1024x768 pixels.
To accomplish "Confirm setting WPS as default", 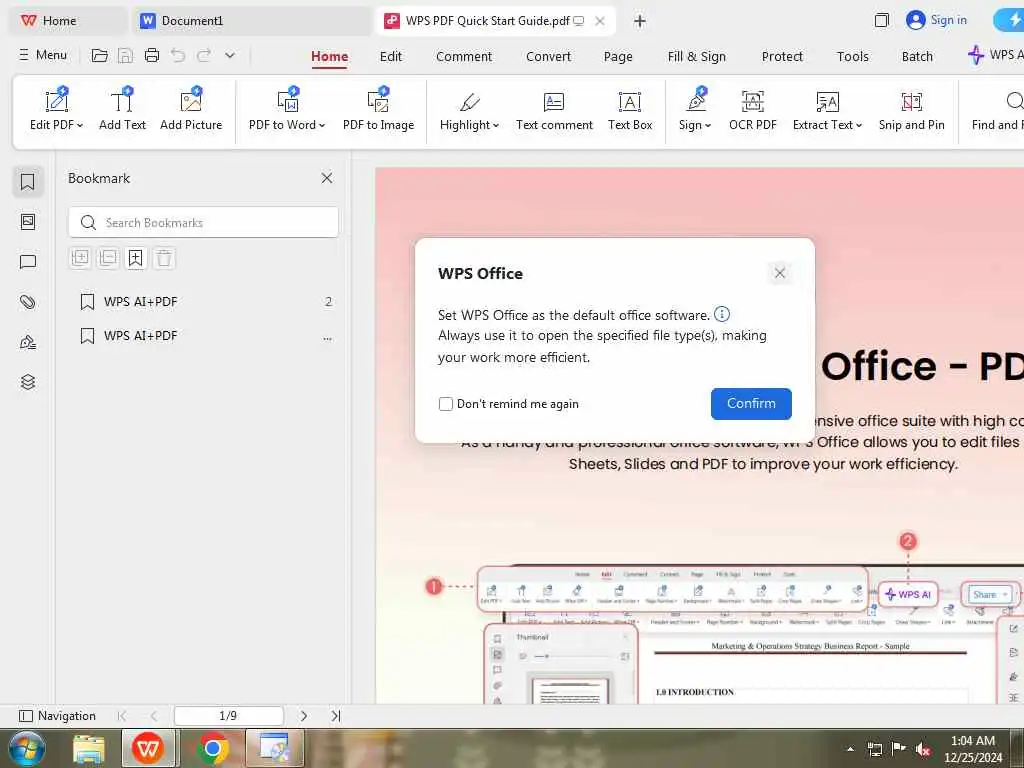I will 751,404.
